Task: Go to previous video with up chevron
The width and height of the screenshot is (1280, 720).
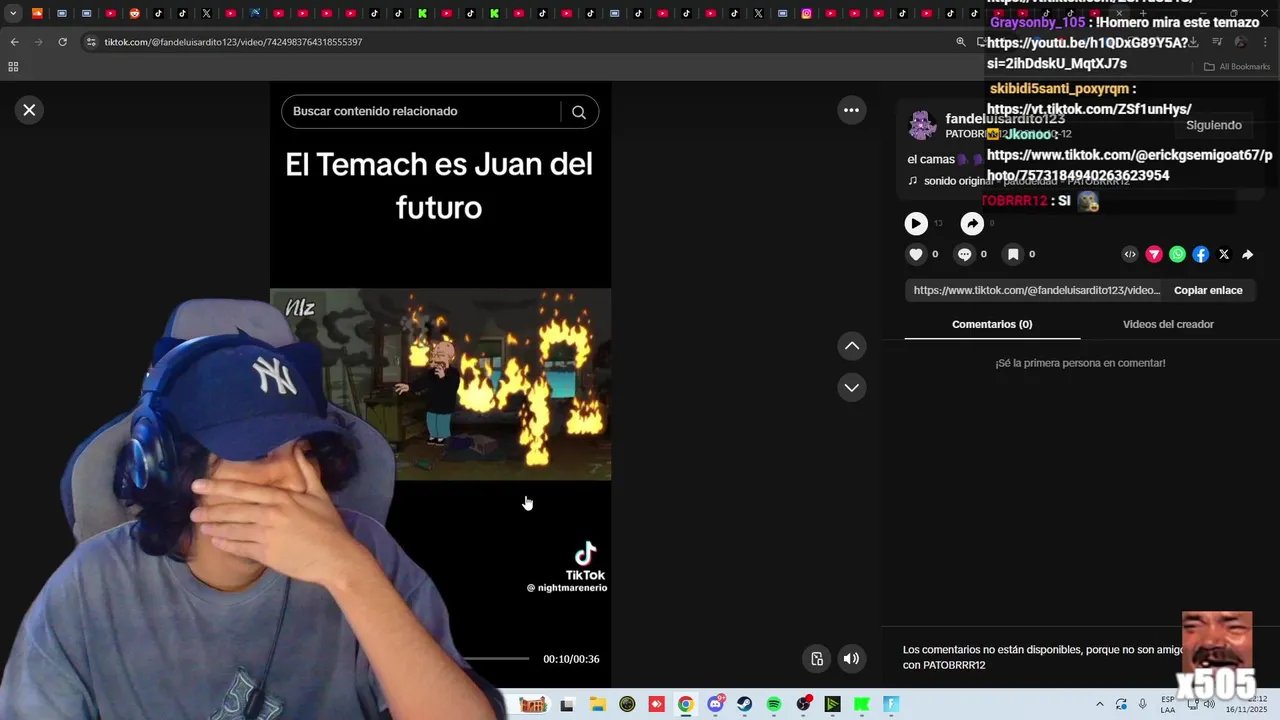Action: pos(851,346)
